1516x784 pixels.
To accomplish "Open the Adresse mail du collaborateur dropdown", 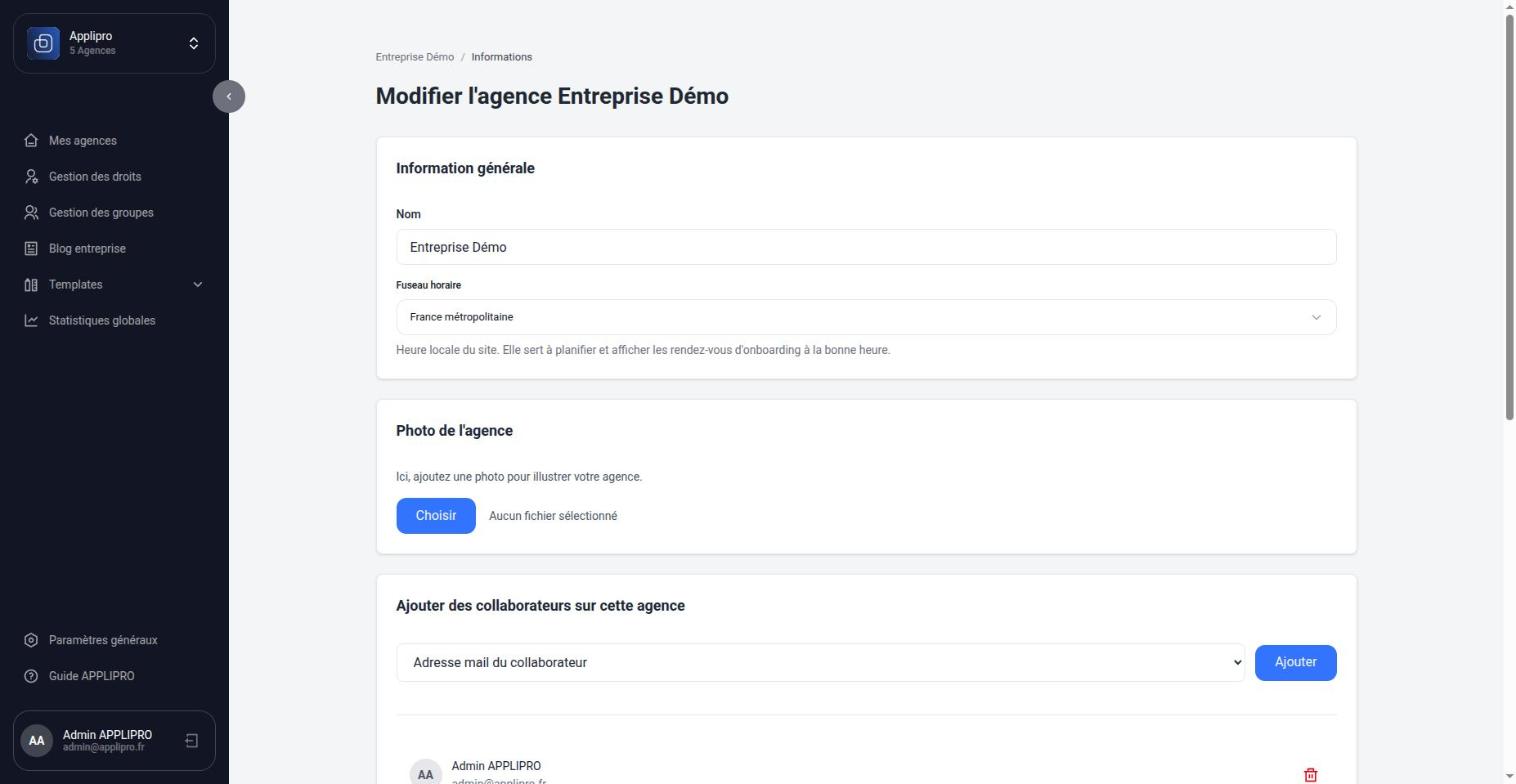I will point(820,663).
